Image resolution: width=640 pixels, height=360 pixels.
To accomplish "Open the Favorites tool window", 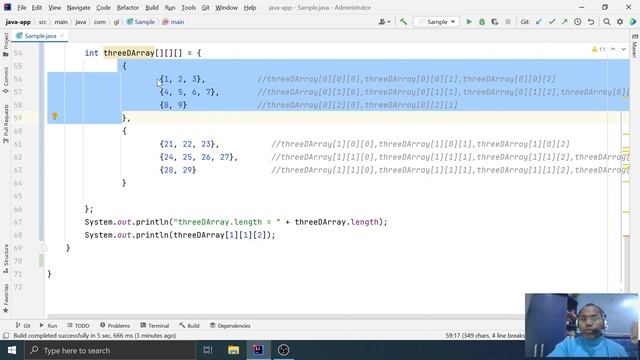I will 6,298.
